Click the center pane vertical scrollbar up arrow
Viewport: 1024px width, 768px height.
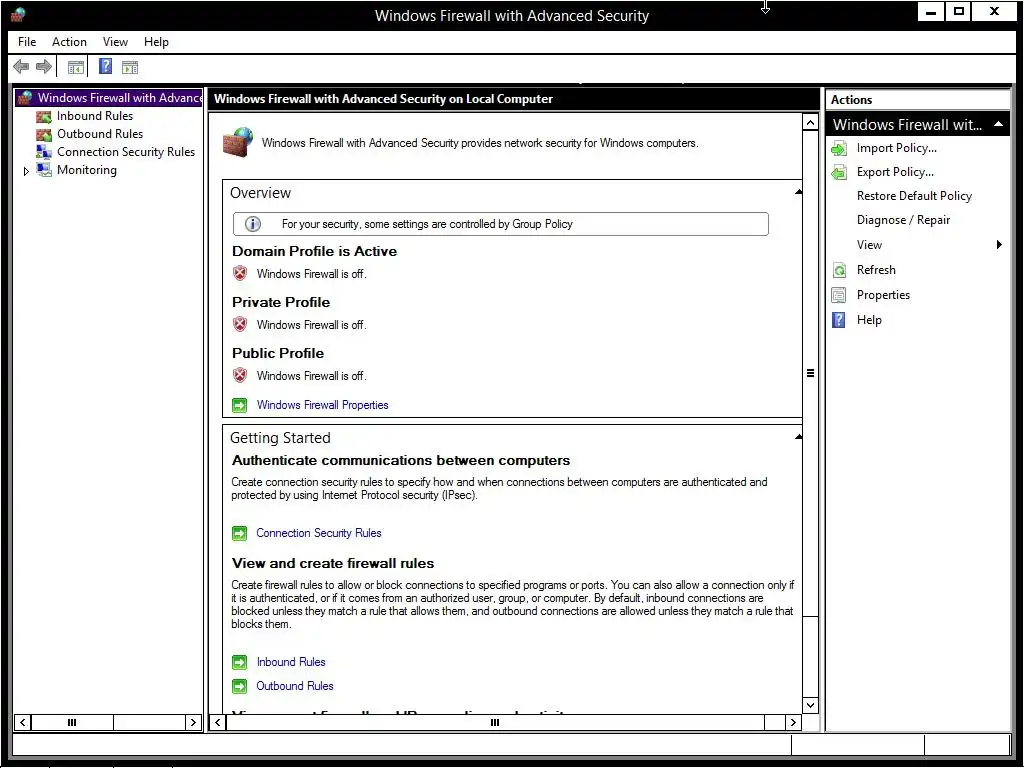point(810,122)
